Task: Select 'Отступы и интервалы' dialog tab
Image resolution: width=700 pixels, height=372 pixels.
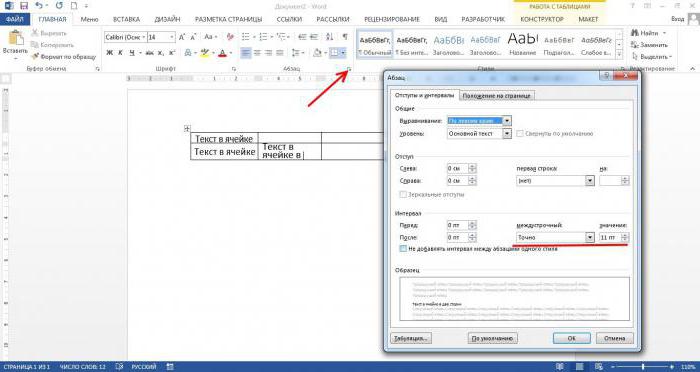Action: point(424,96)
